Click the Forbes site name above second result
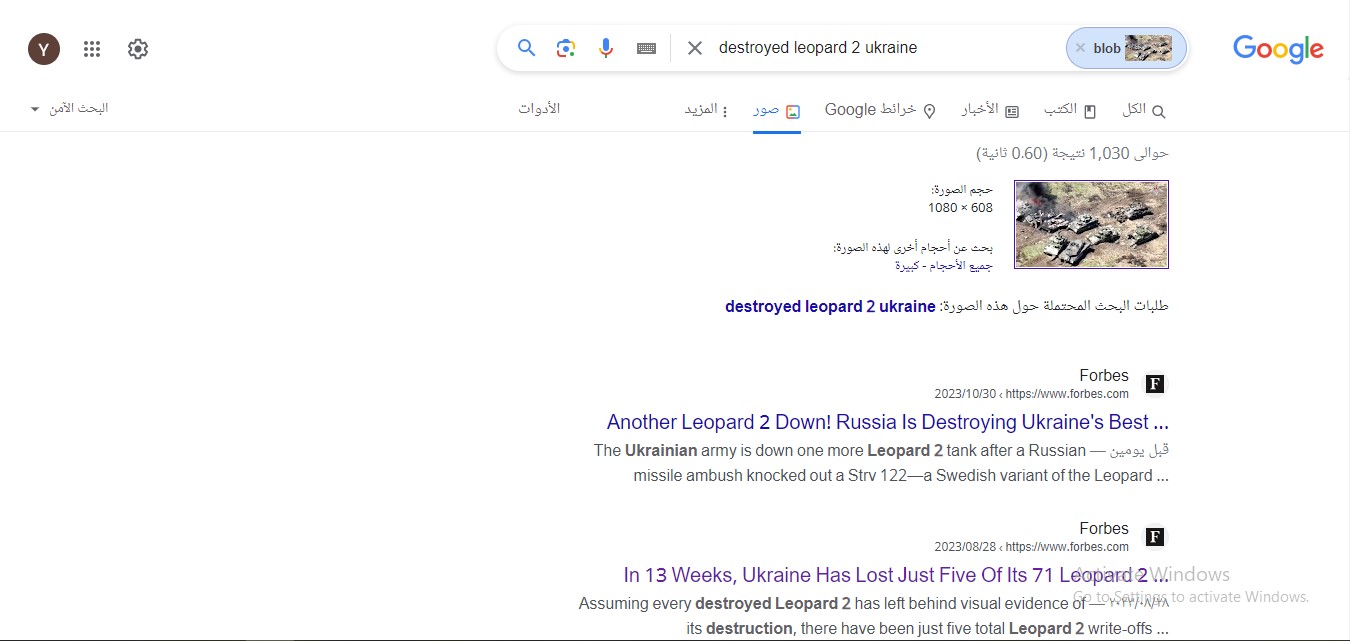1350x641 pixels. click(x=1104, y=529)
